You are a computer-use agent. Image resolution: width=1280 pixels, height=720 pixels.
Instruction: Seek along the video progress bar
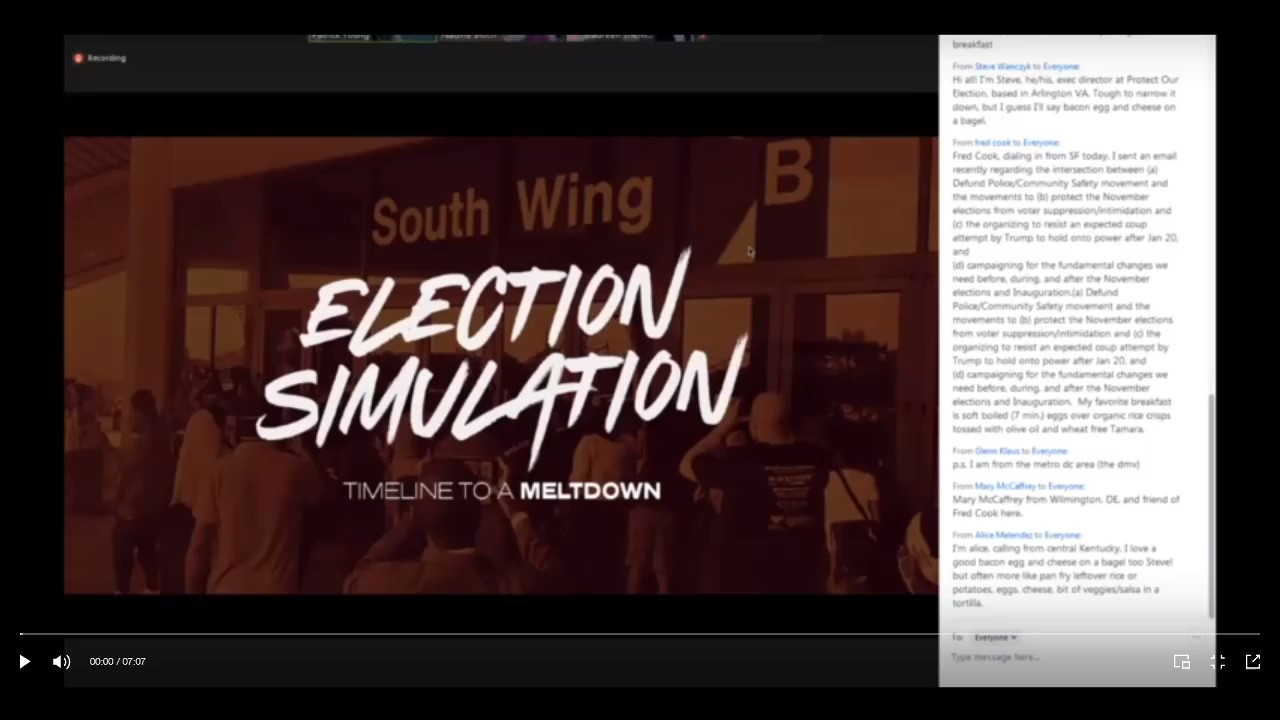(x=640, y=634)
